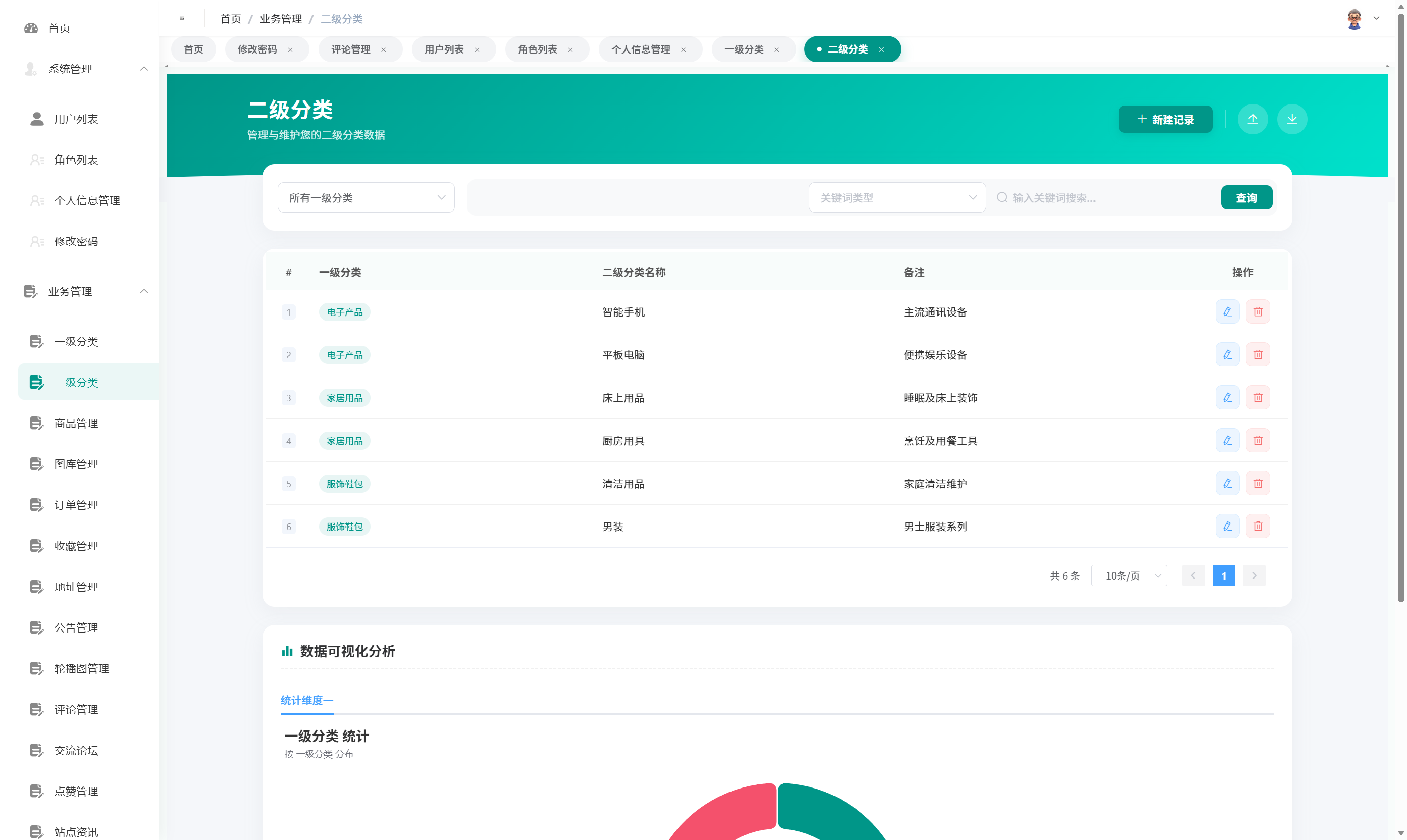
Task: Open the 关键词类型 dropdown
Action: pos(897,197)
